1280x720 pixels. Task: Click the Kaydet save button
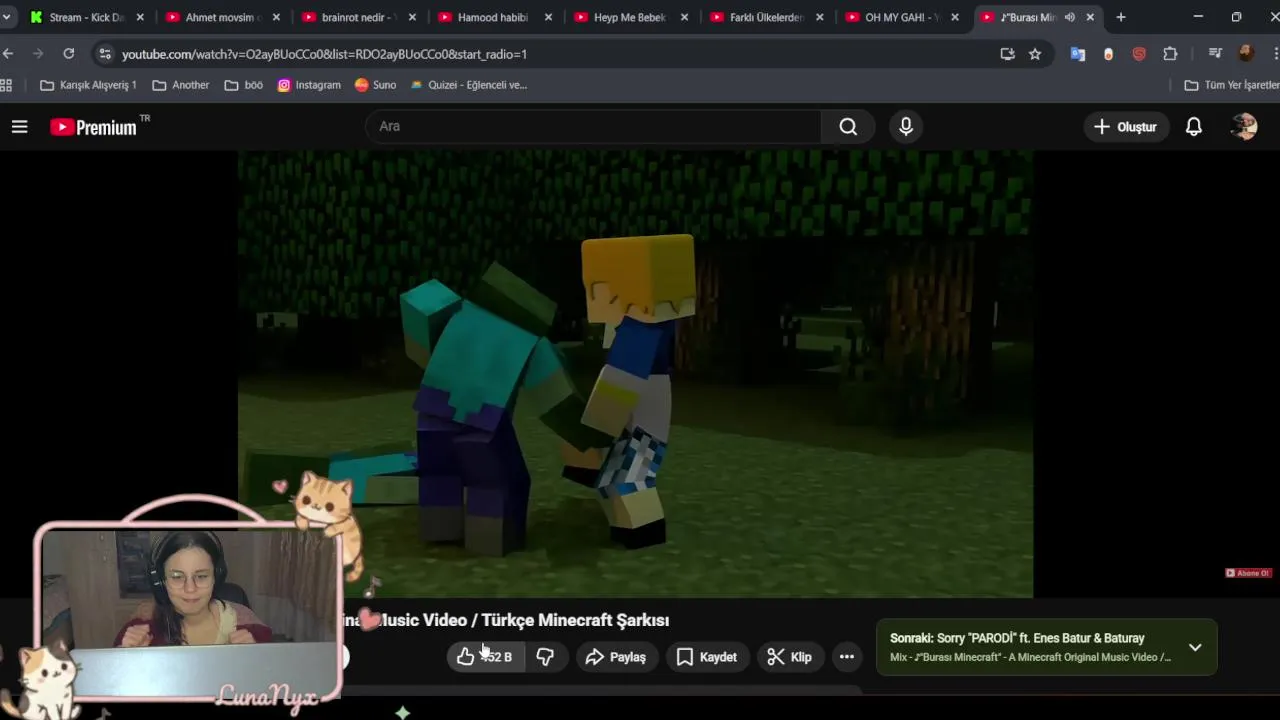707,657
